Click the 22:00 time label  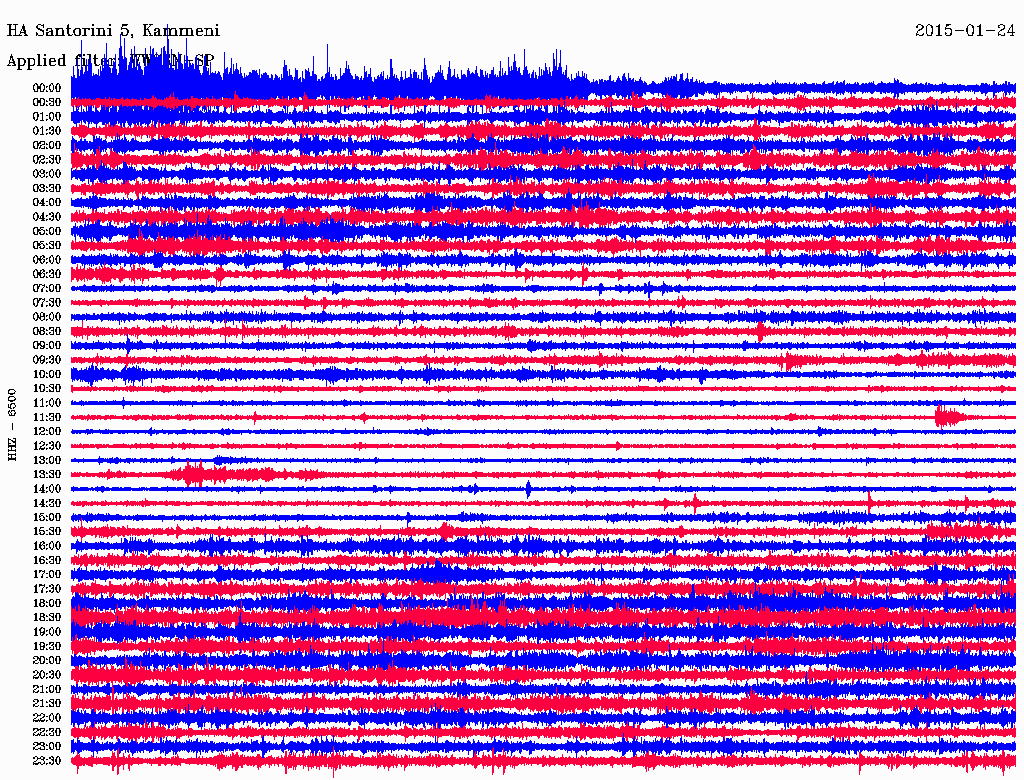click(47, 718)
